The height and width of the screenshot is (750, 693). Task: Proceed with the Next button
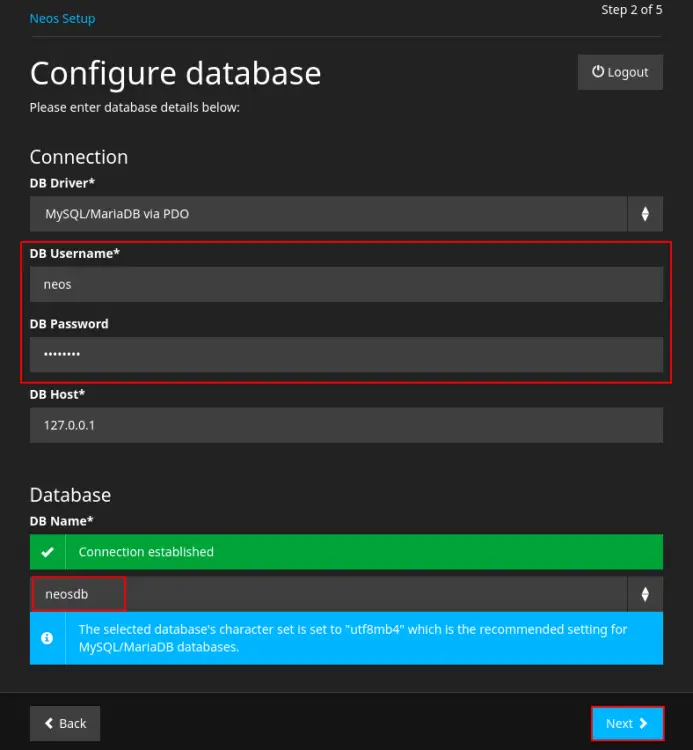click(626, 723)
